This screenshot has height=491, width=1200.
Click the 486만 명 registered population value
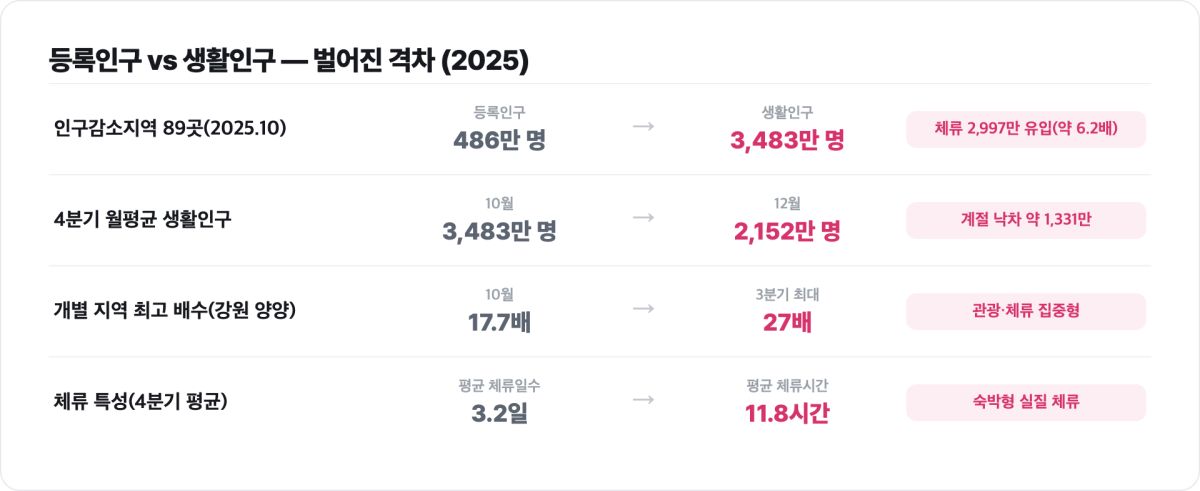coord(499,140)
